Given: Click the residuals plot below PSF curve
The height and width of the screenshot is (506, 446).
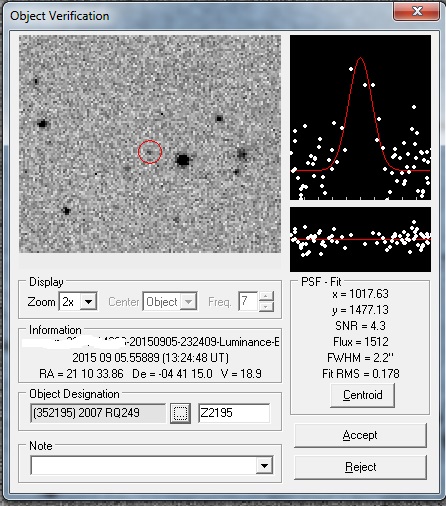Looking at the screenshot, I should 360,239.
